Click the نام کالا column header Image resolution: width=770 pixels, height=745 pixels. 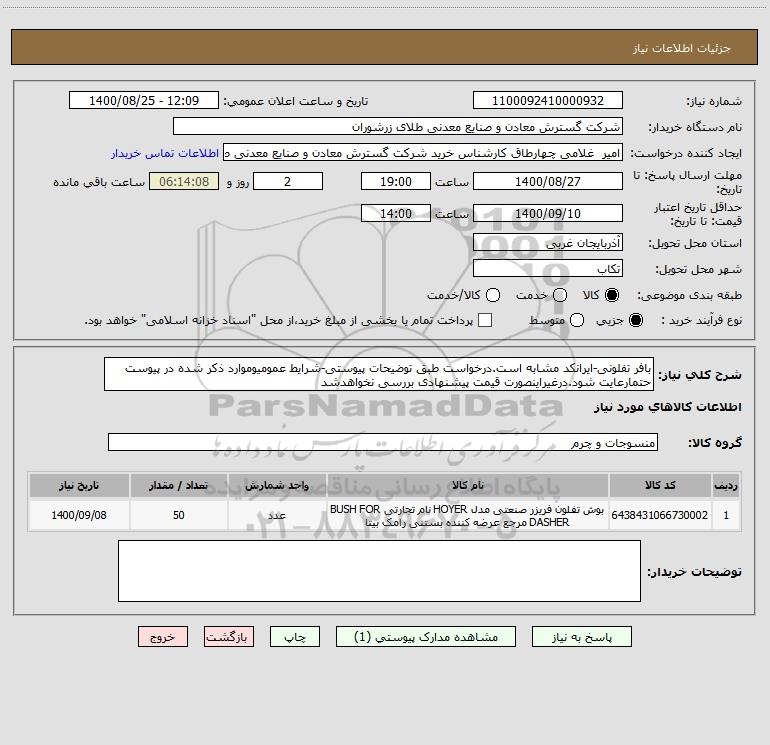tap(468, 485)
